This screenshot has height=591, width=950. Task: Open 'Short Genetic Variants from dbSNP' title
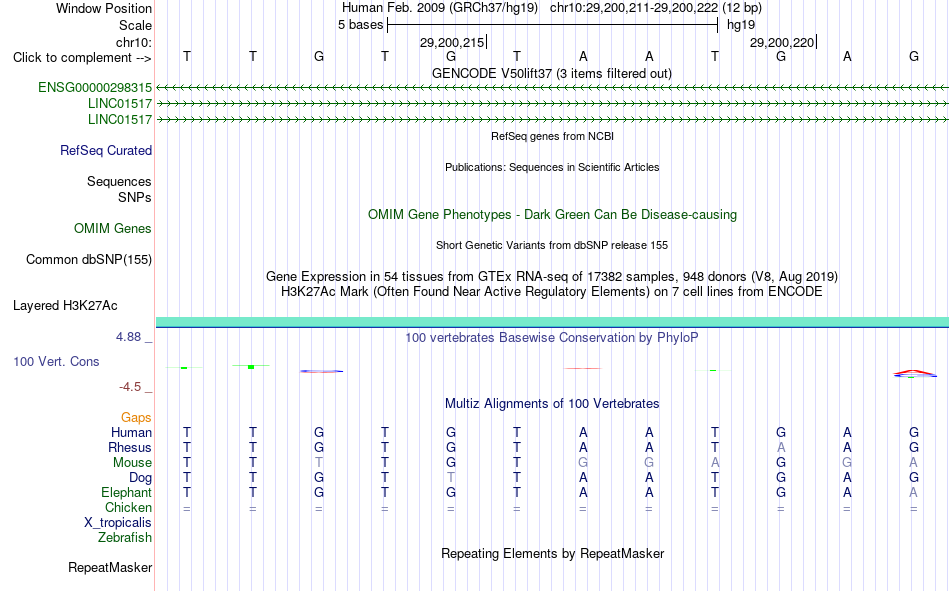tap(552, 245)
